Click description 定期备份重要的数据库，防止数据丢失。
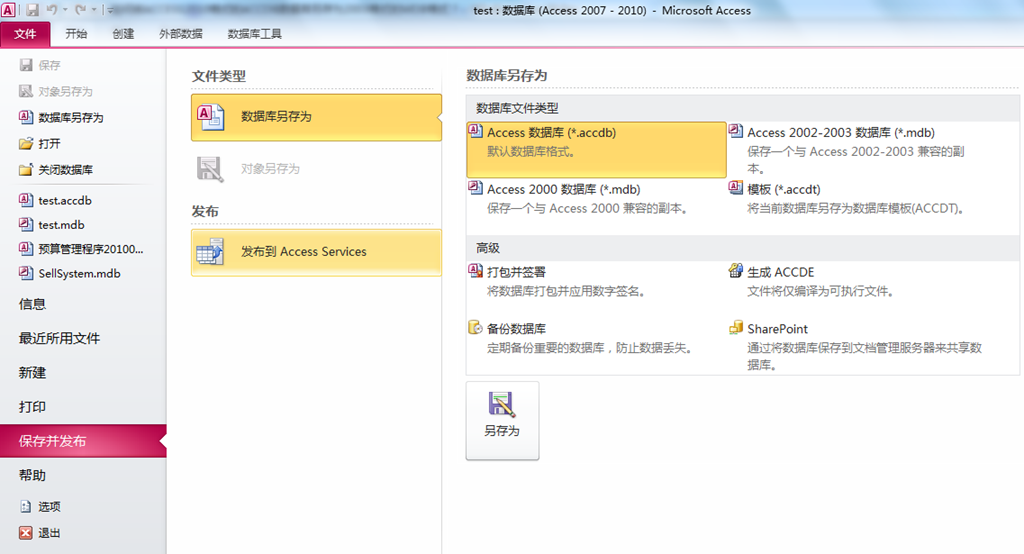Viewport: 1024px width, 554px height. [589, 348]
